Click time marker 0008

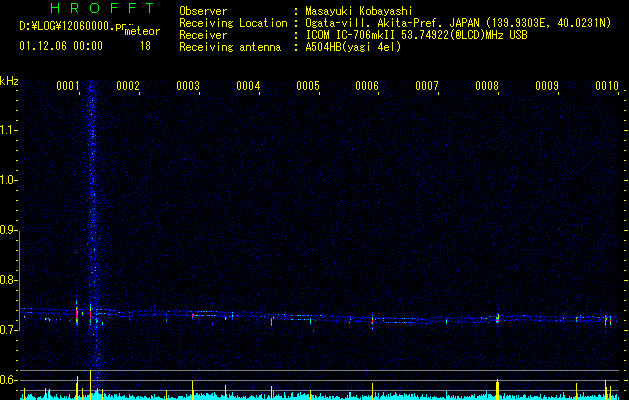[487, 86]
